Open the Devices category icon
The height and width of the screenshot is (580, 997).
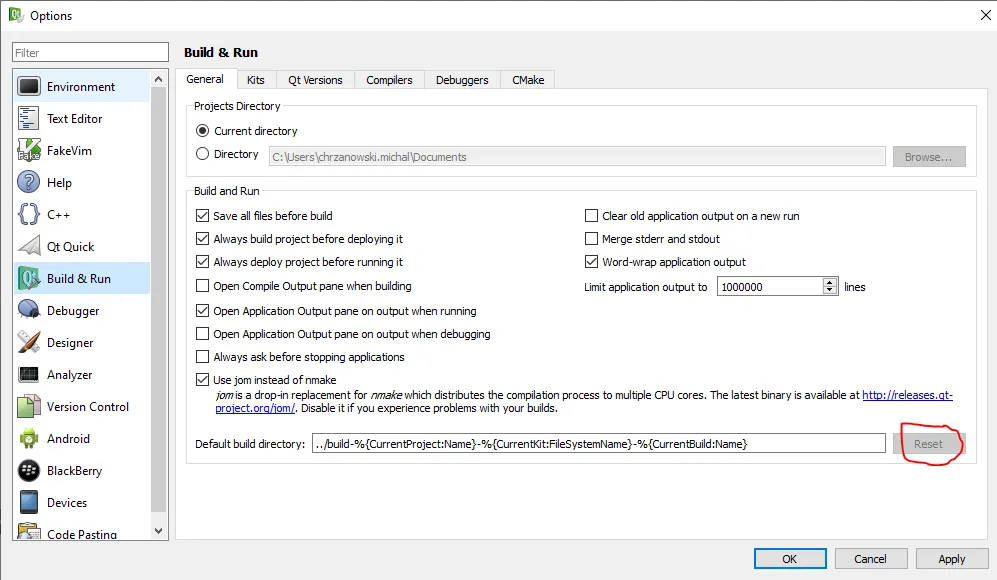(x=29, y=502)
